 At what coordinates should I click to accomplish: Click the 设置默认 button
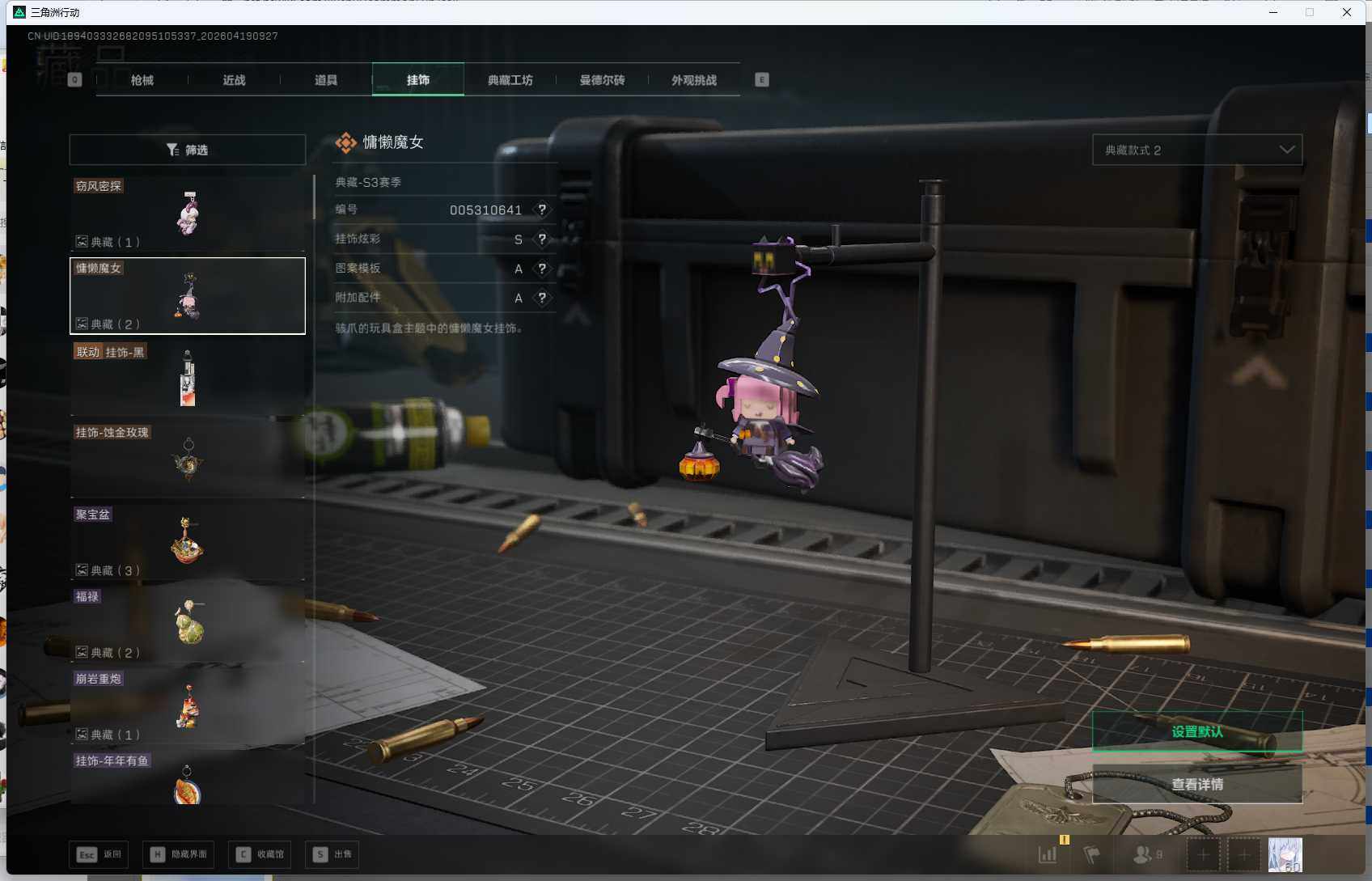click(x=1196, y=731)
